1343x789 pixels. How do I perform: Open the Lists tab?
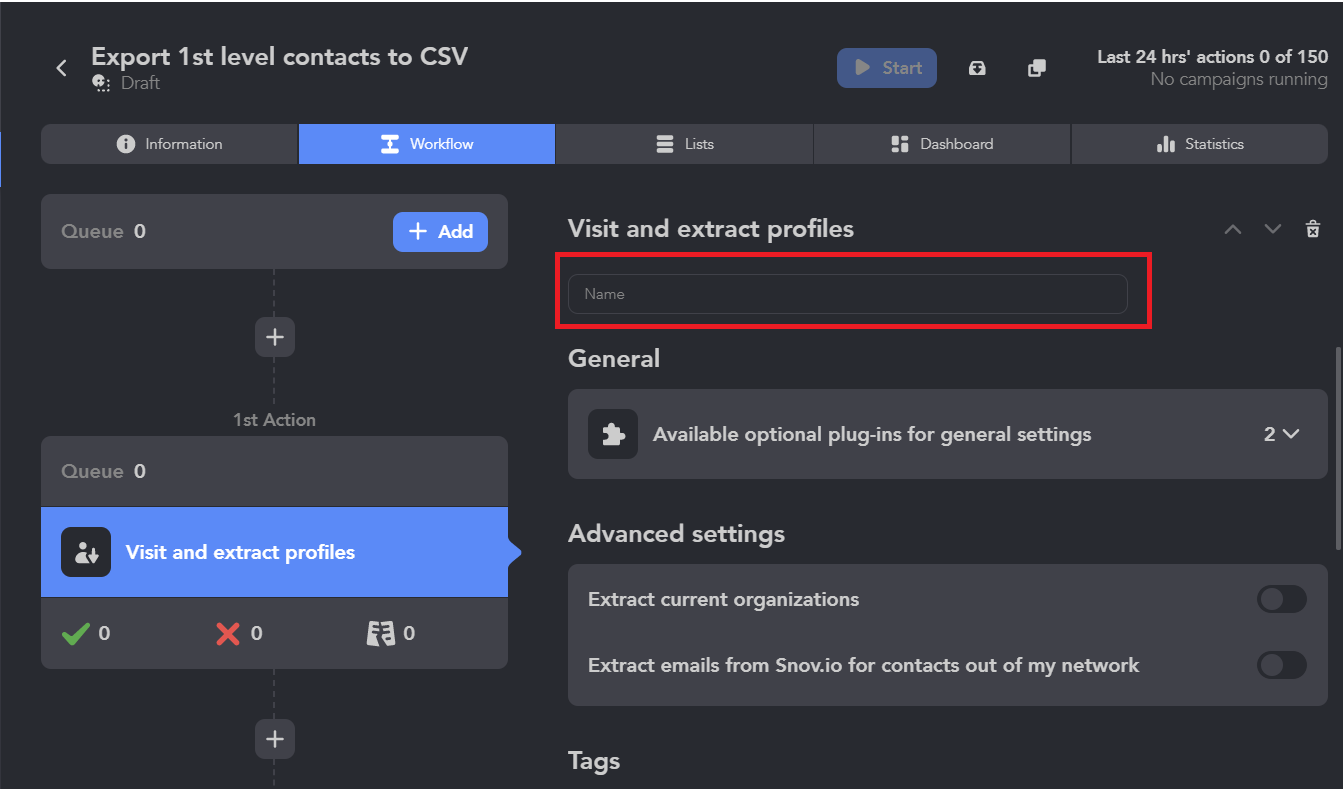click(x=685, y=144)
